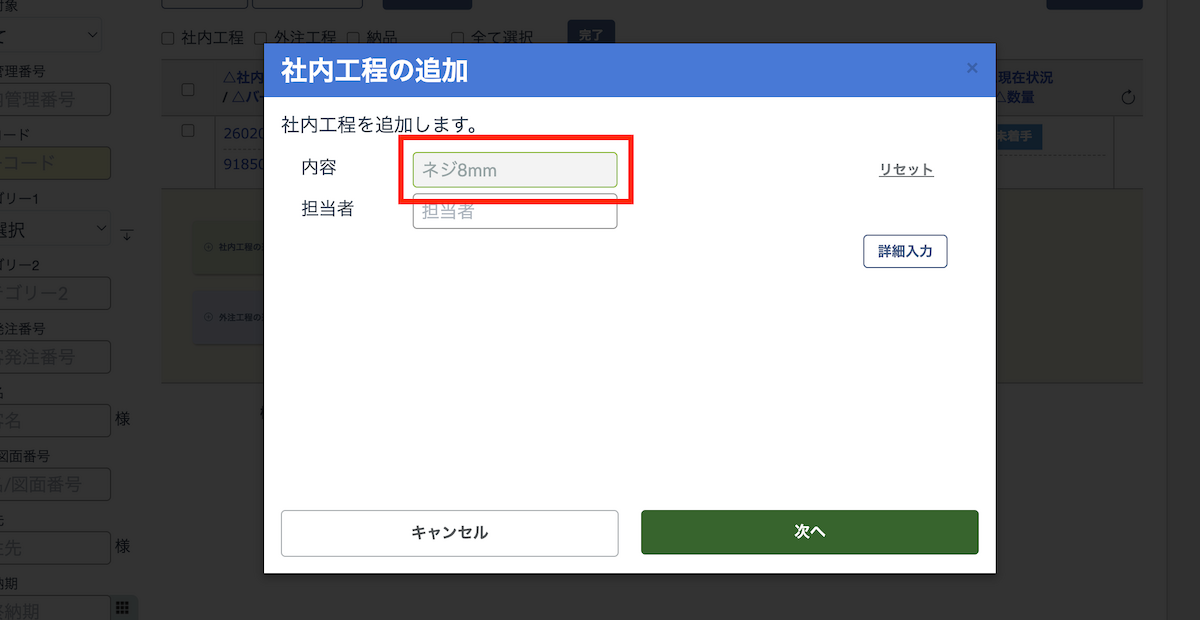
Task: Toggle the 外注工程 filter checkbox
Action: [x=260, y=37]
